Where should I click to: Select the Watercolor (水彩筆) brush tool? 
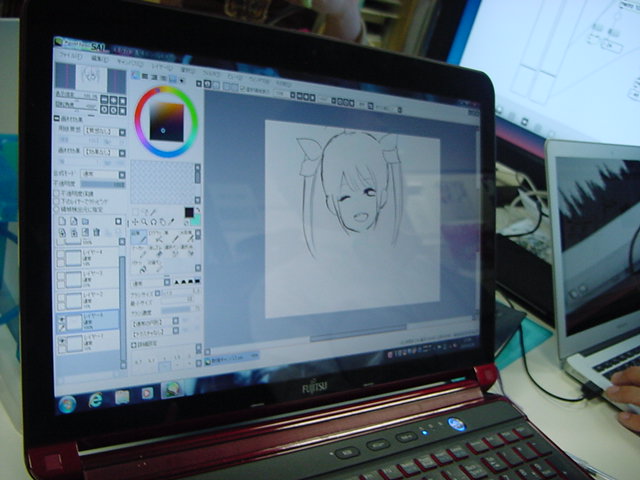coord(187,237)
